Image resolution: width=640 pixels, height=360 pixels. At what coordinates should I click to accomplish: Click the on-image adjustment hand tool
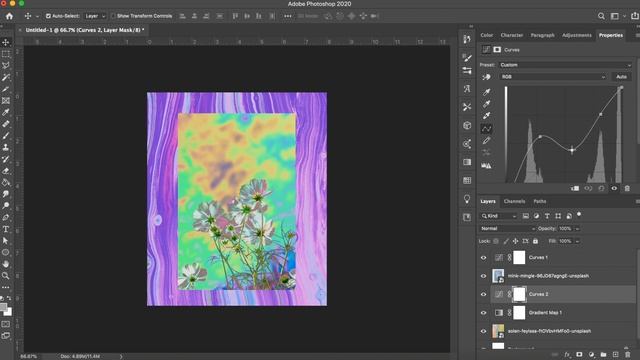click(487, 77)
